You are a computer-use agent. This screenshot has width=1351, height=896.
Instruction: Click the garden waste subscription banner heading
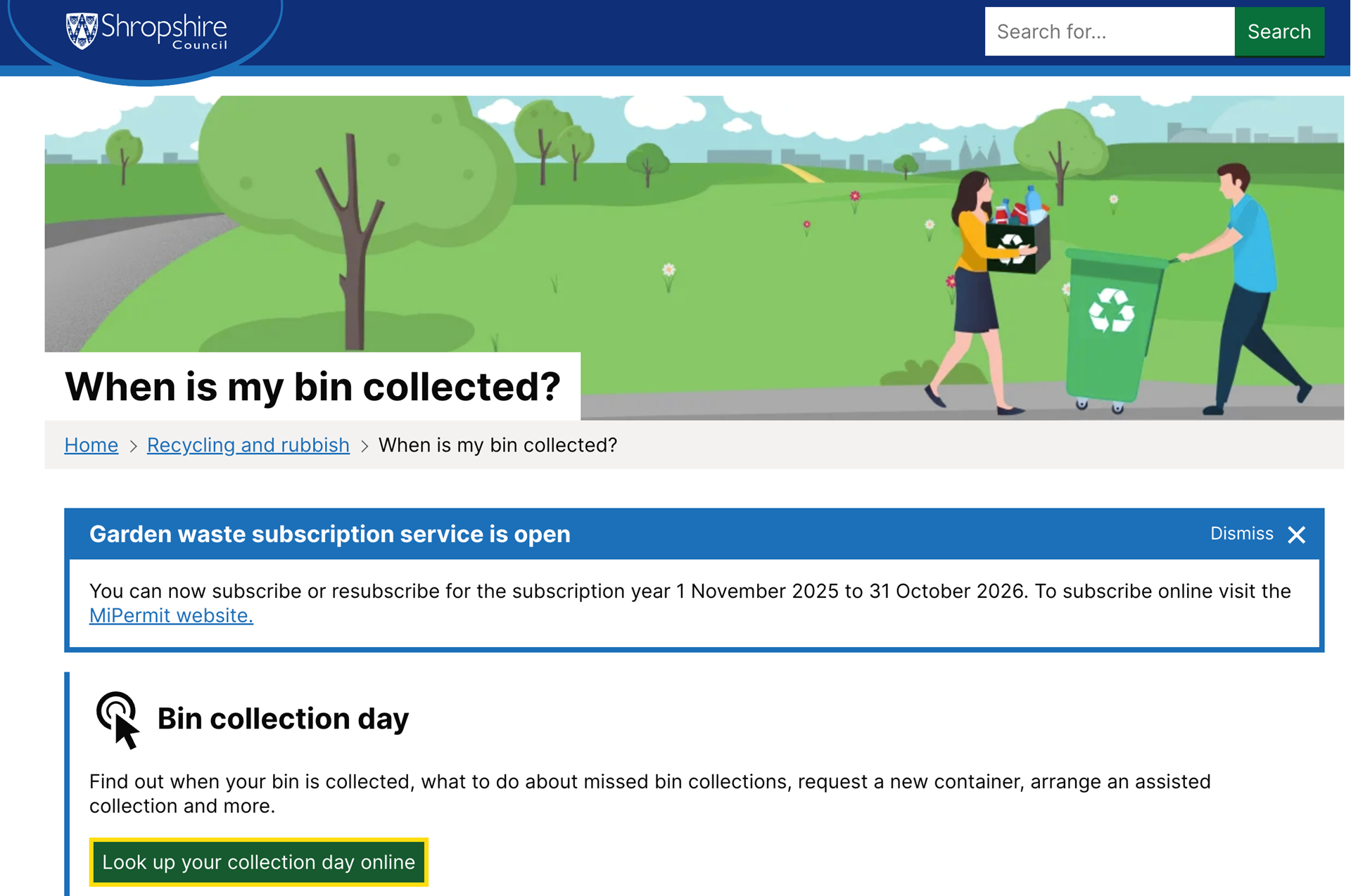[x=329, y=534]
